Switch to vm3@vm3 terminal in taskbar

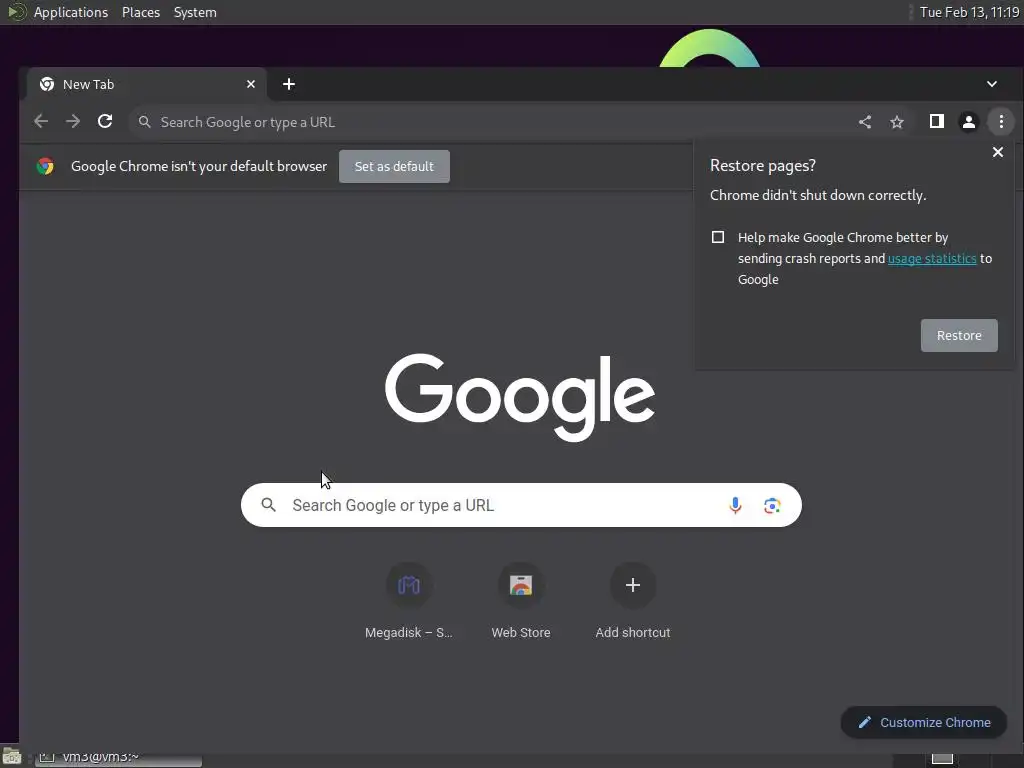point(118,758)
